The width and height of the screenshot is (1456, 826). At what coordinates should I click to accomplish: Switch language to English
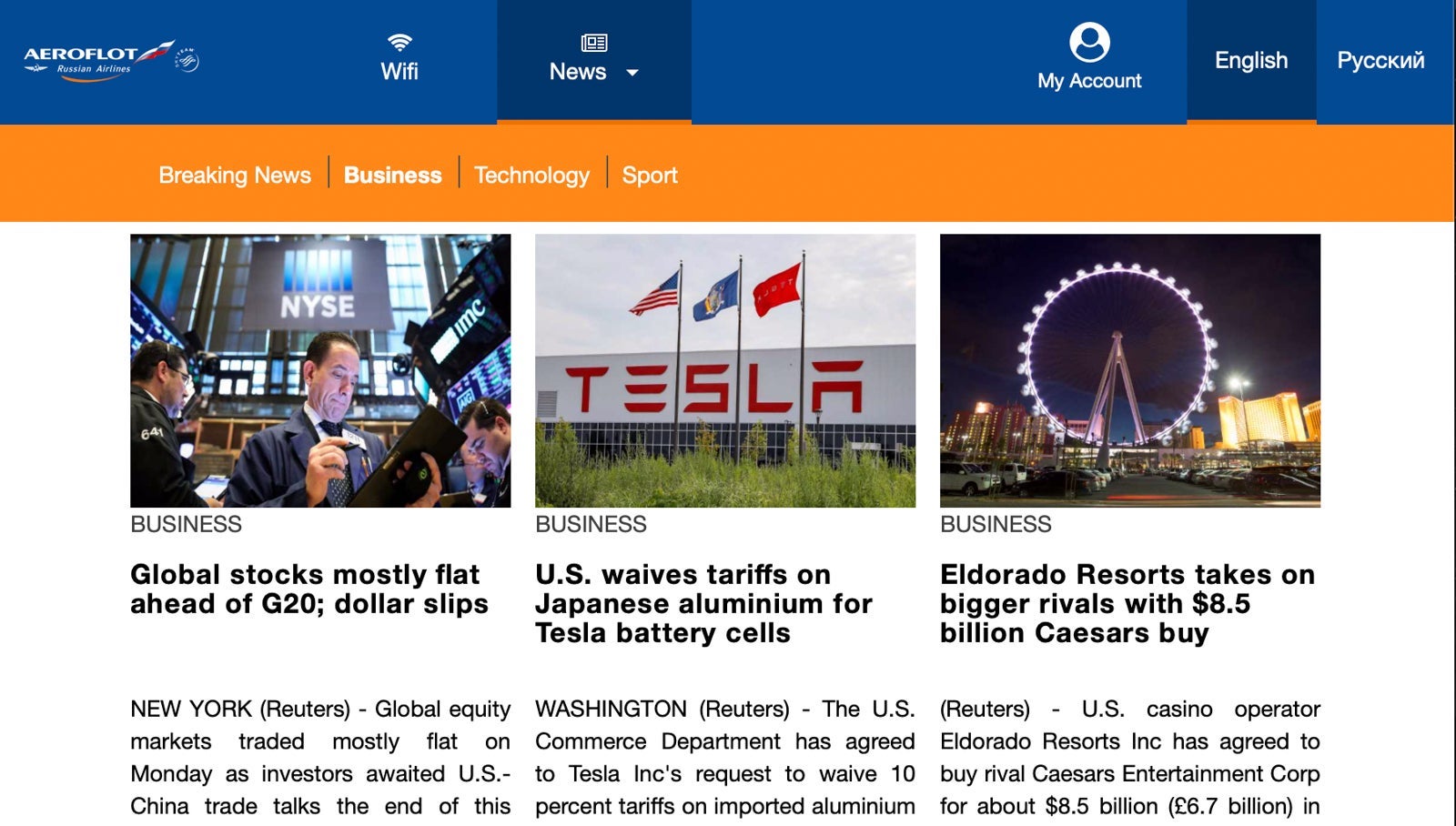1251,61
